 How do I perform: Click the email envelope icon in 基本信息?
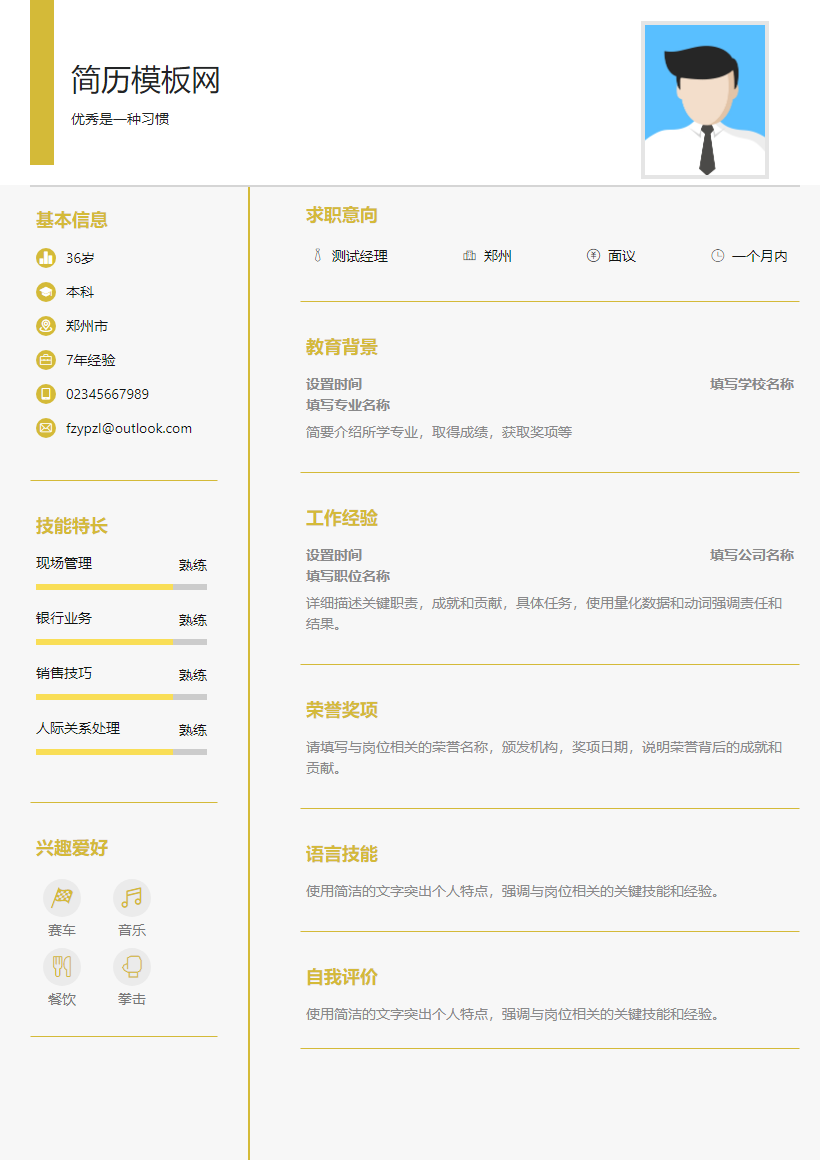coord(45,427)
